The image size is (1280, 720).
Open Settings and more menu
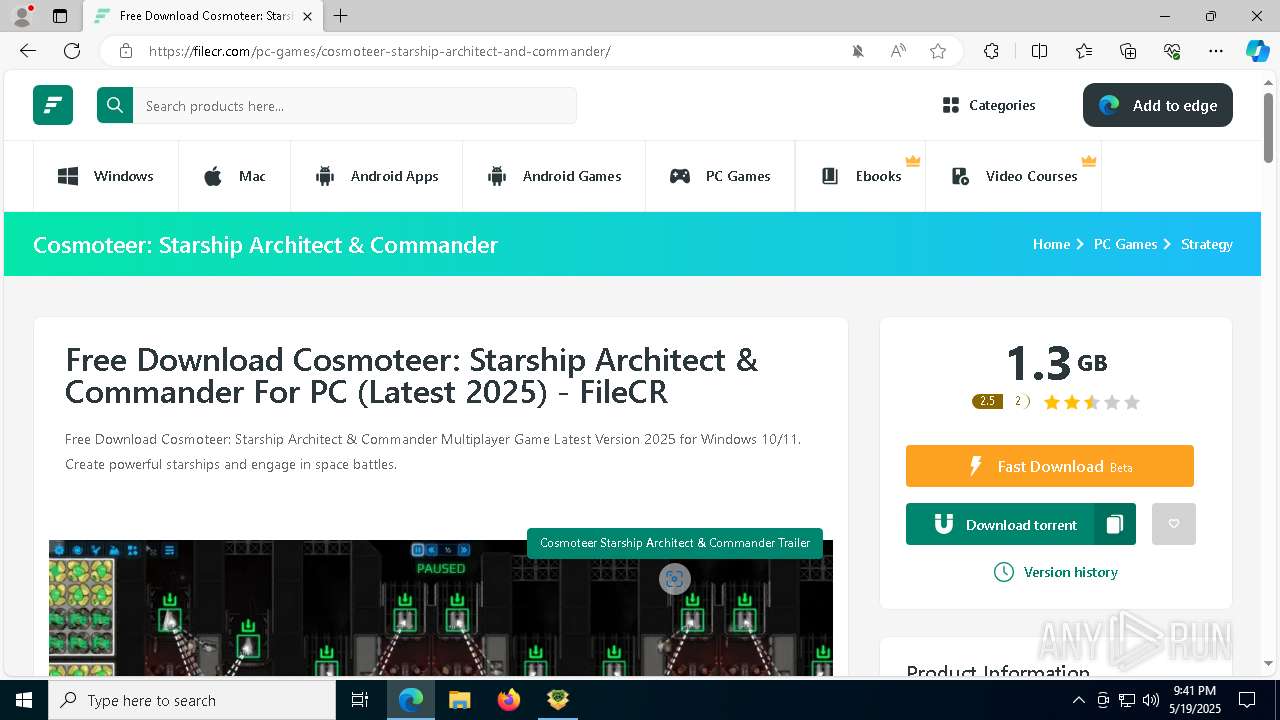point(1216,51)
